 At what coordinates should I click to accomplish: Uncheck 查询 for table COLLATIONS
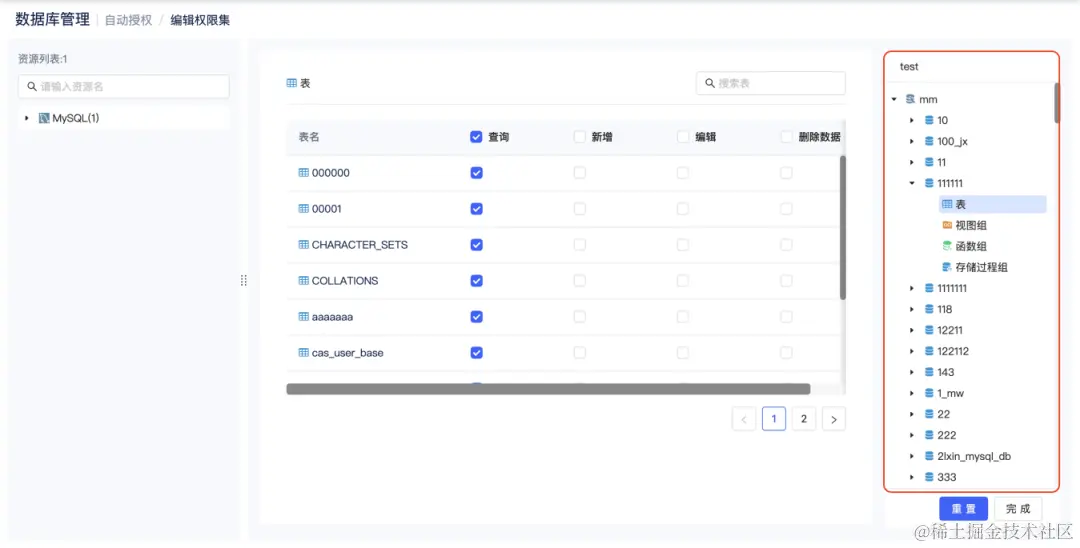pos(476,281)
